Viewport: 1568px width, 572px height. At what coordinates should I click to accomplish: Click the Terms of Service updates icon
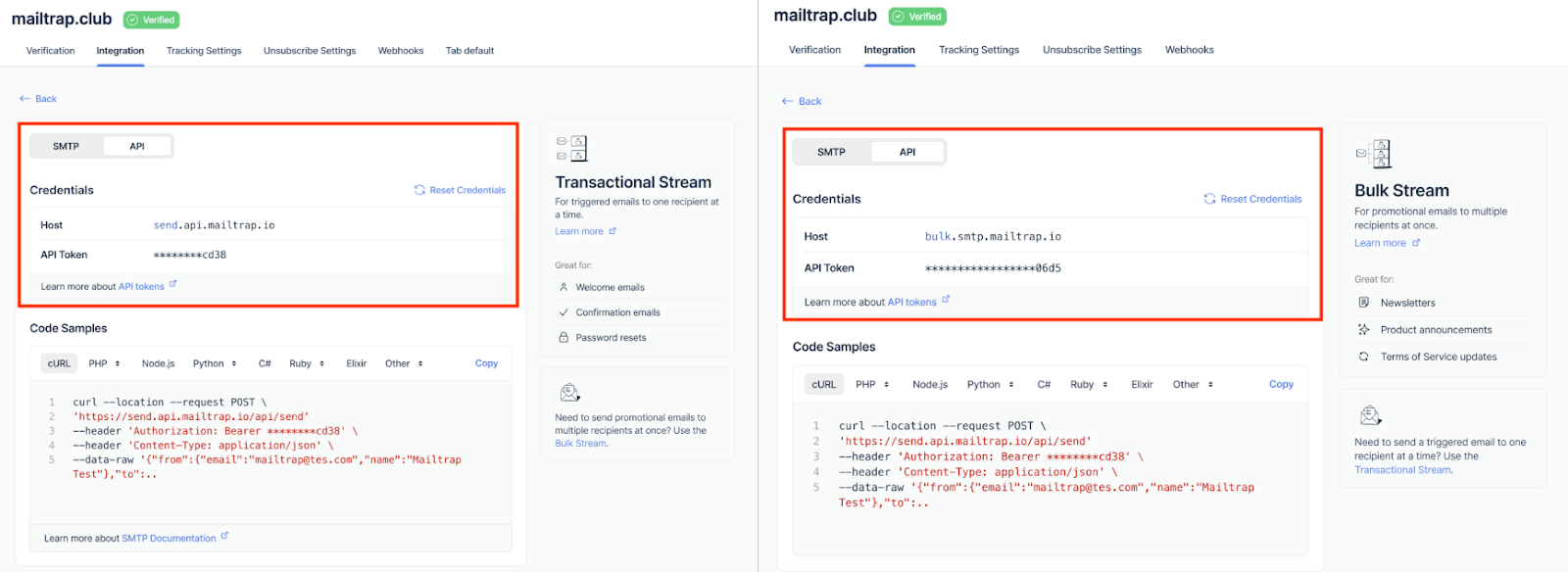1363,357
